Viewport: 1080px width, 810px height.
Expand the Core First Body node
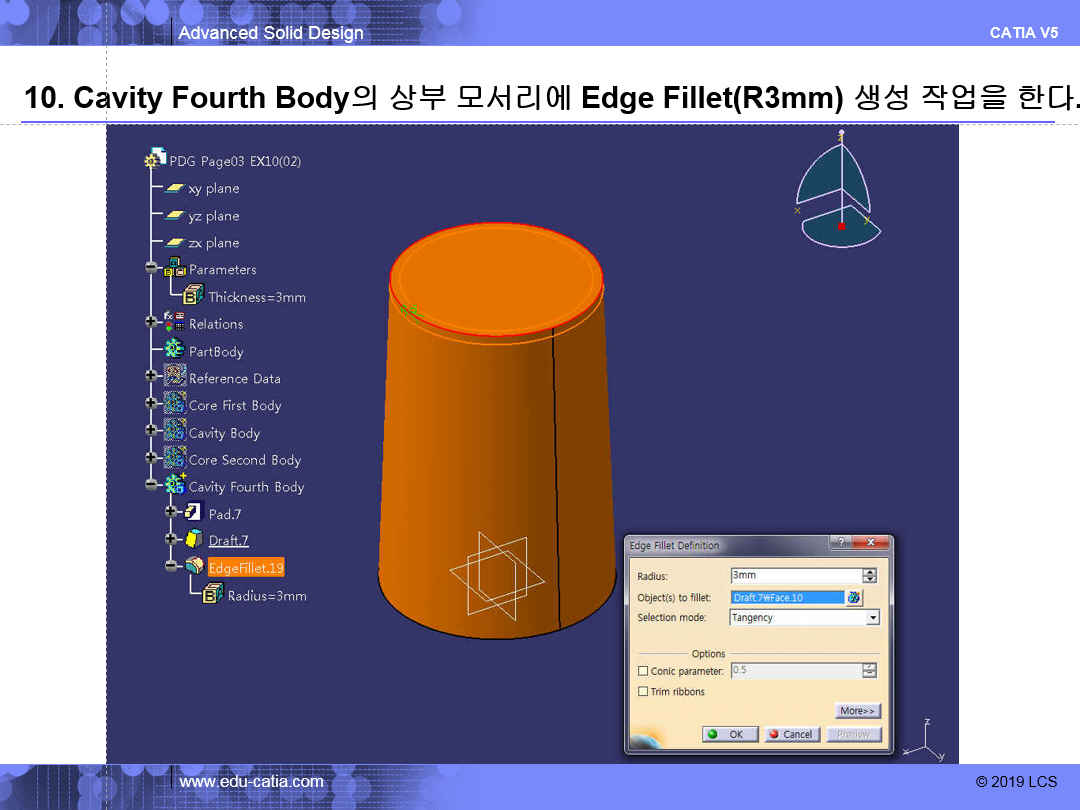pyautogui.click(x=151, y=404)
